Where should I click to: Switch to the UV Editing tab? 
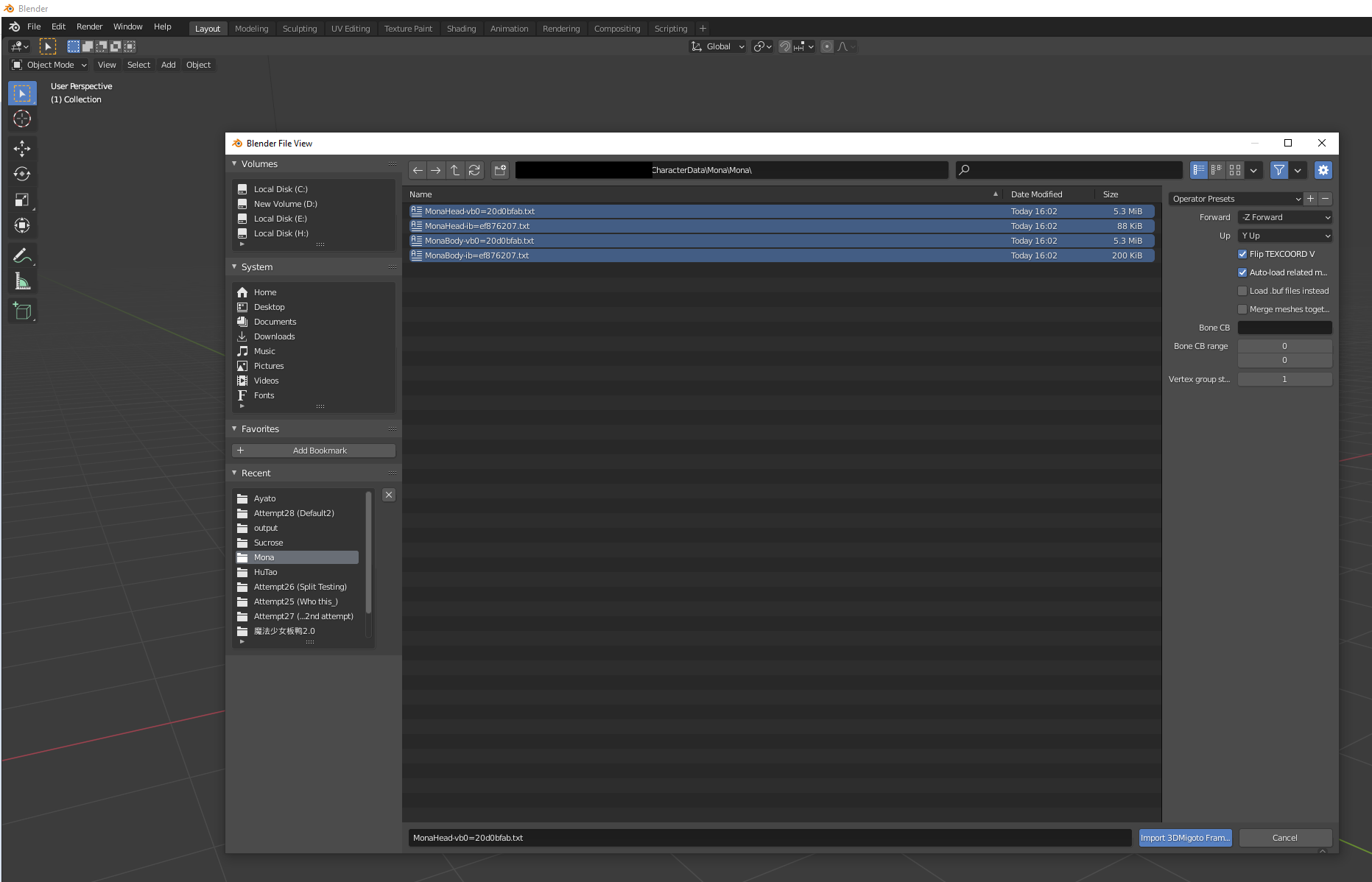pos(351,29)
